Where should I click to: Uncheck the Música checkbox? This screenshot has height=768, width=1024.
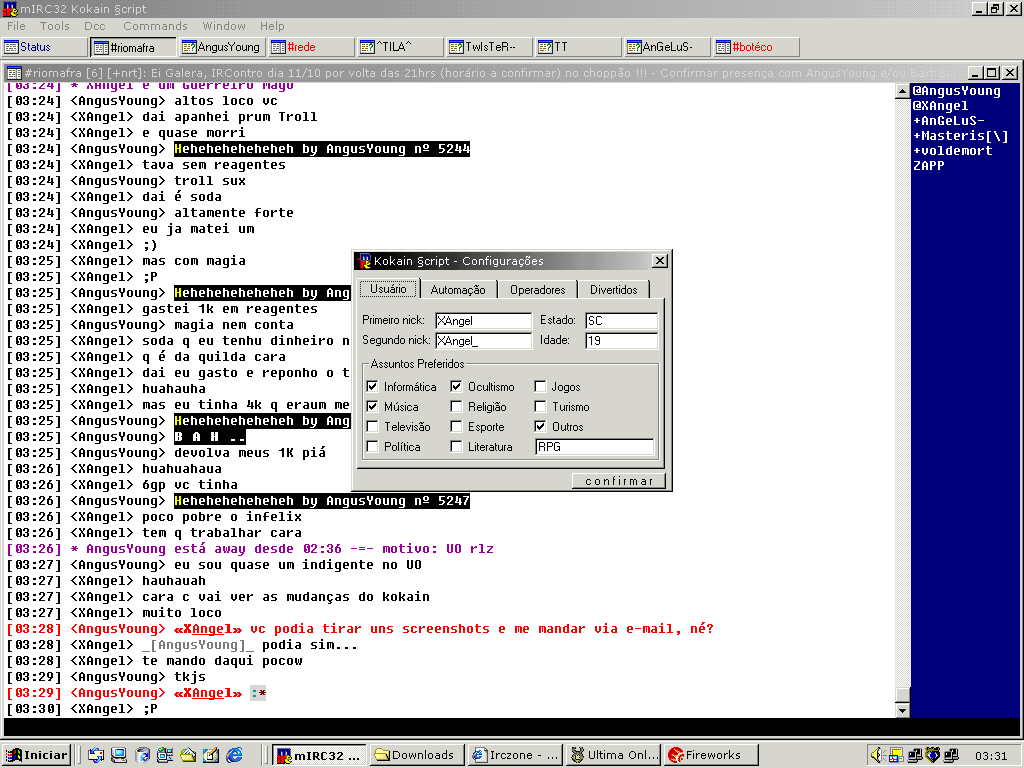372,407
